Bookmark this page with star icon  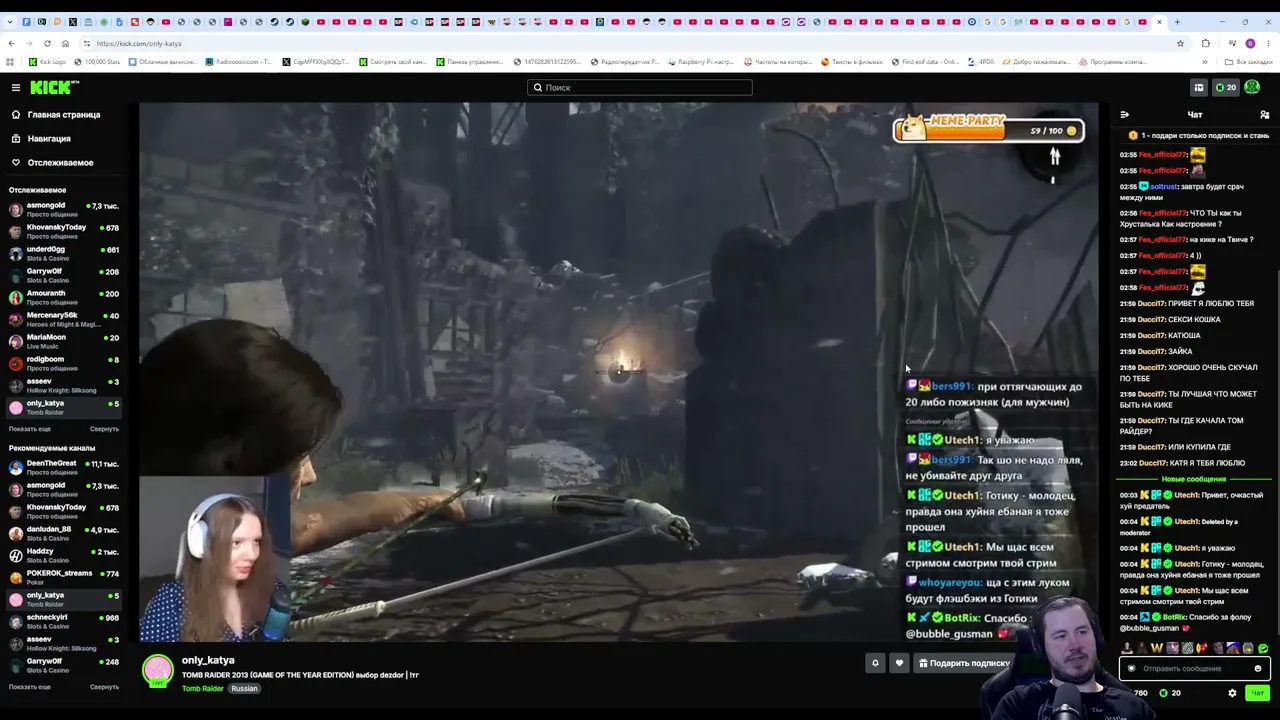1180,44
